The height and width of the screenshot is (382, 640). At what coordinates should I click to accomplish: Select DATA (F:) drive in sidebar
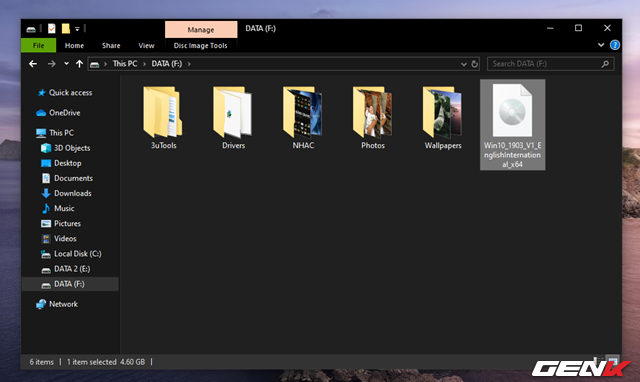pyautogui.click(x=70, y=284)
